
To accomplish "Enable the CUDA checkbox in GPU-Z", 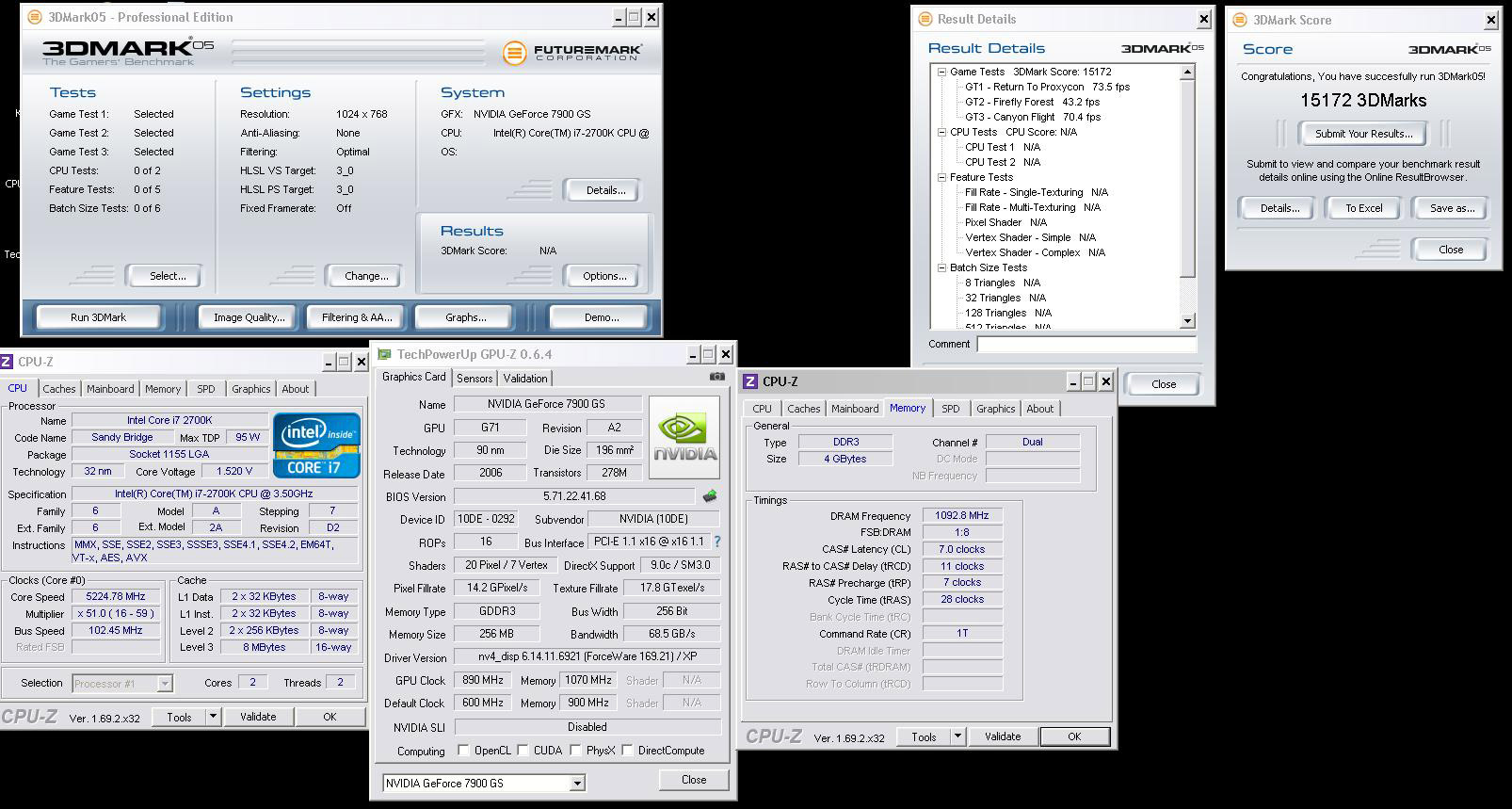I will pos(523,751).
